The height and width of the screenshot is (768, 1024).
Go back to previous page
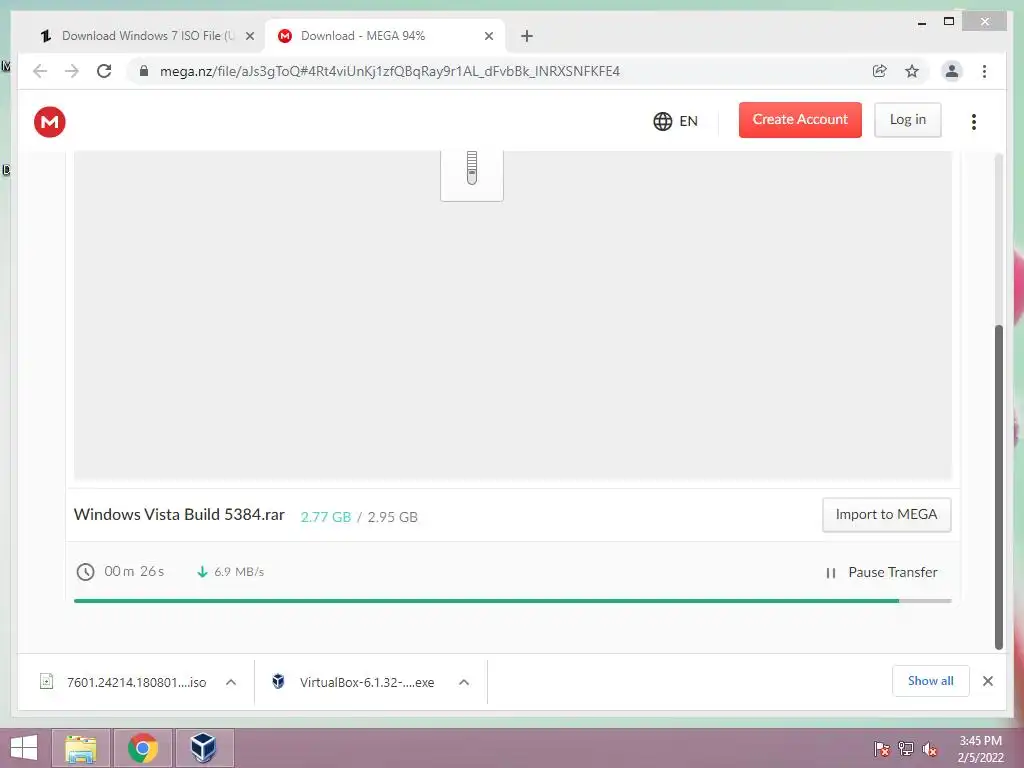click(x=40, y=71)
